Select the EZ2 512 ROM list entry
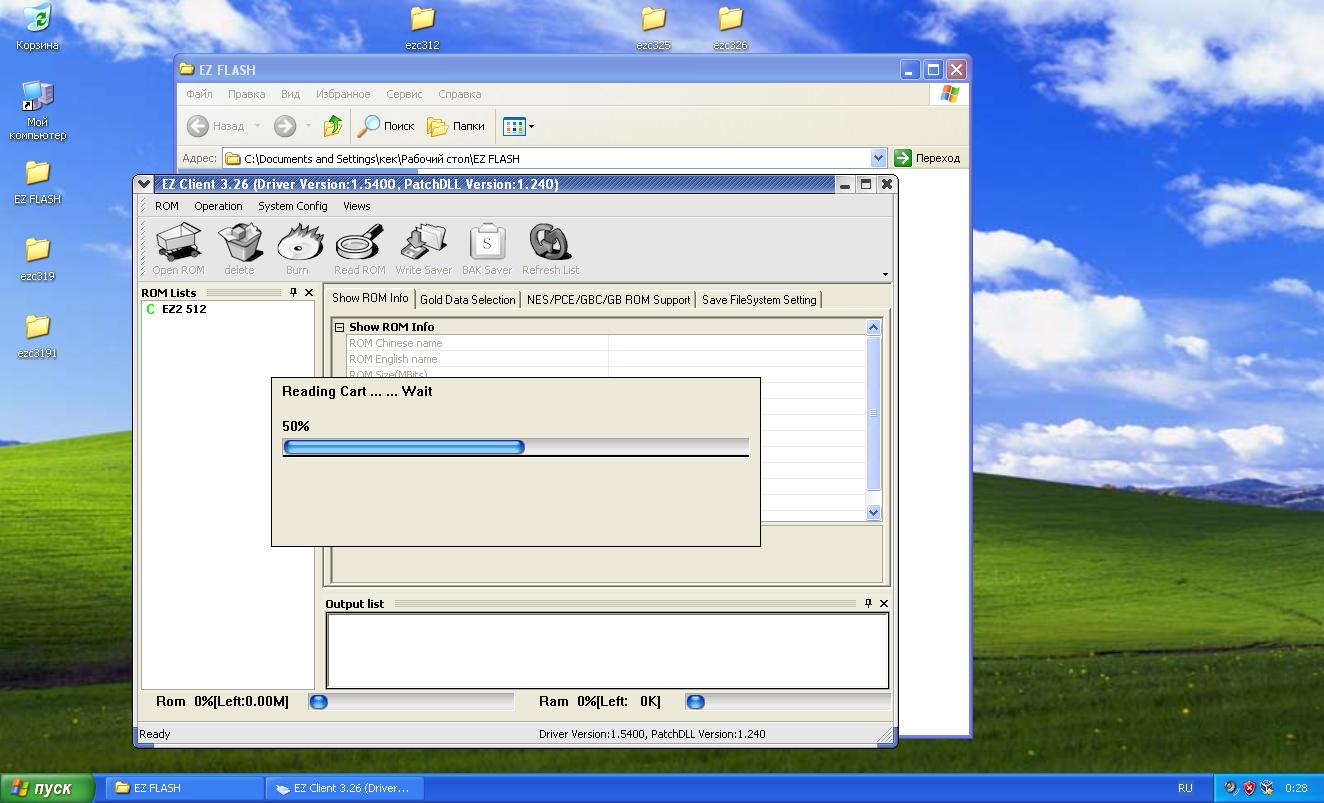This screenshot has width=1324, height=803. pyautogui.click(x=184, y=309)
